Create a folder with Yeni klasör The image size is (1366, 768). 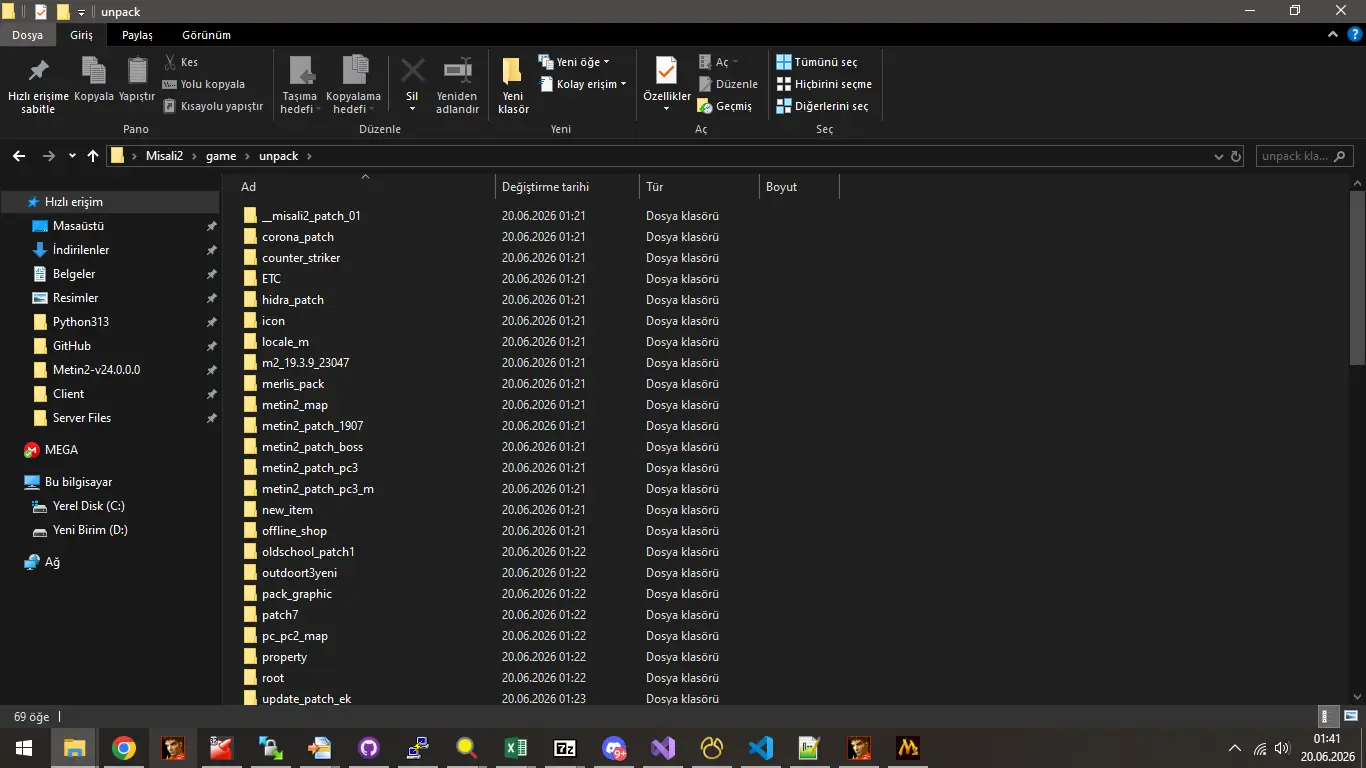(x=513, y=85)
